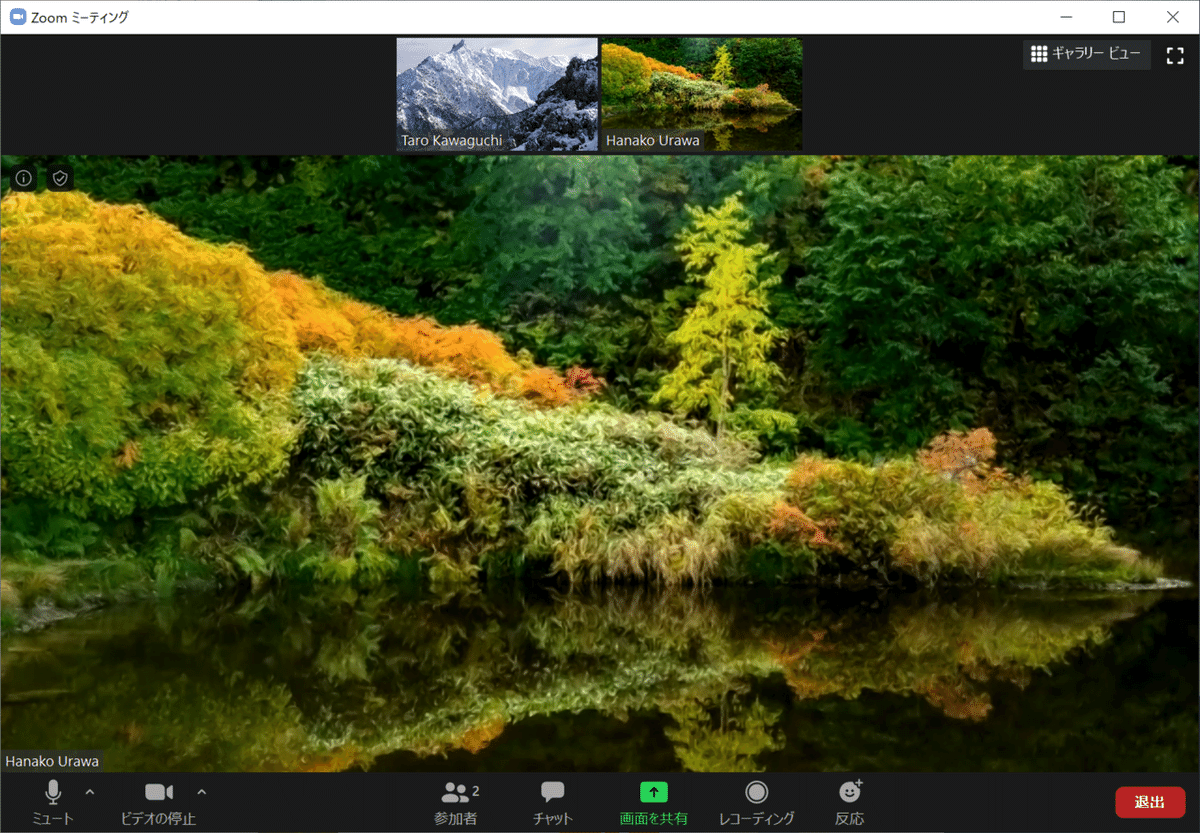Maximize the Zoom meeting window
Screen dimensions: 1200x833
coord(1118,17)
